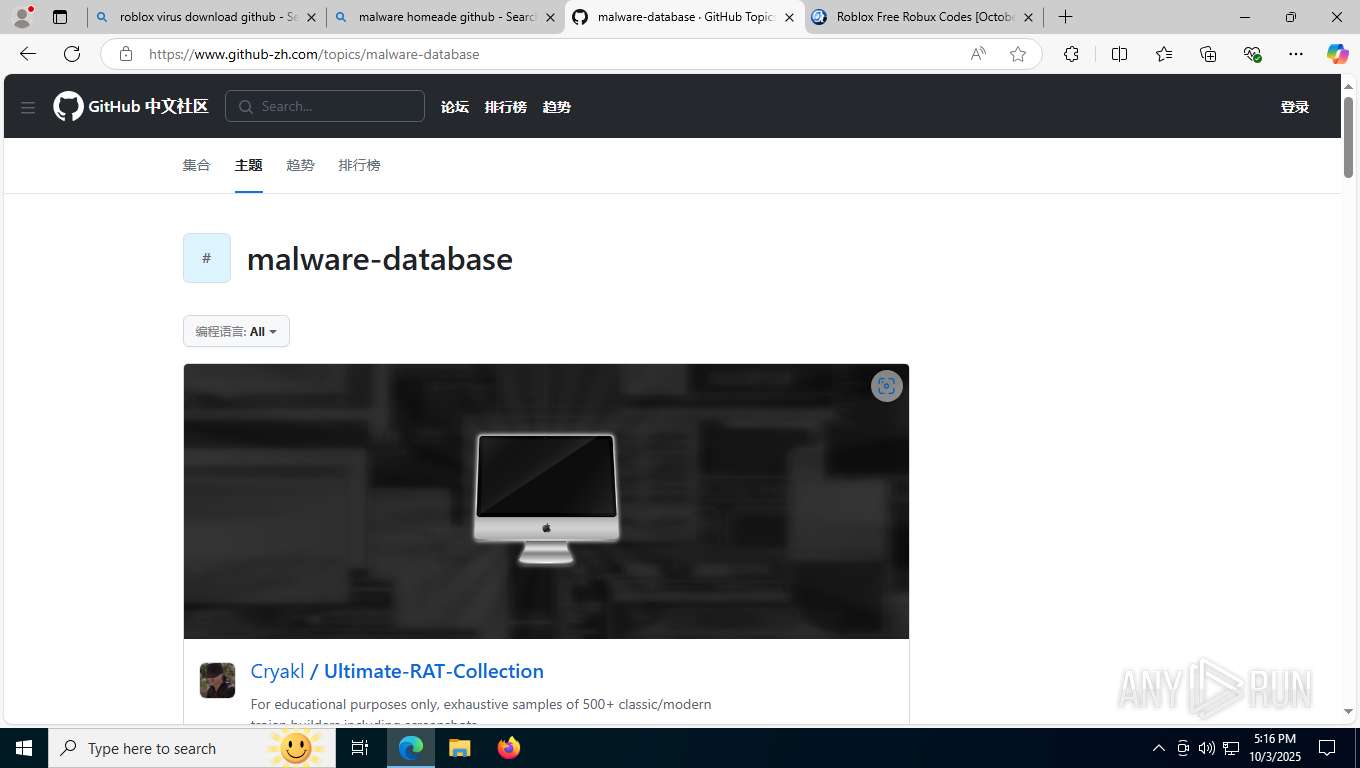
Task: Open the Split screen icon
Action: pyautogui.click(x=1119, y=54)
